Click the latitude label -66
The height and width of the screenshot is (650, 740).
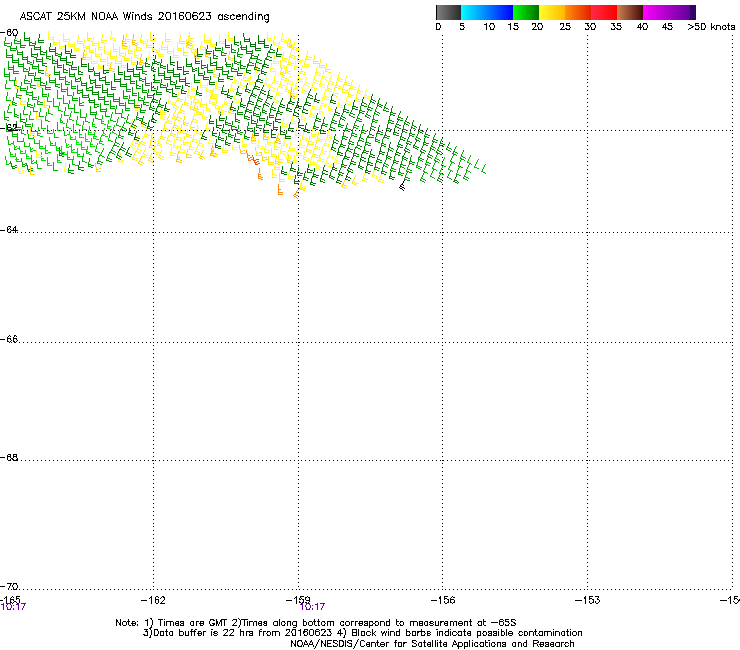(x=9, y=340)
